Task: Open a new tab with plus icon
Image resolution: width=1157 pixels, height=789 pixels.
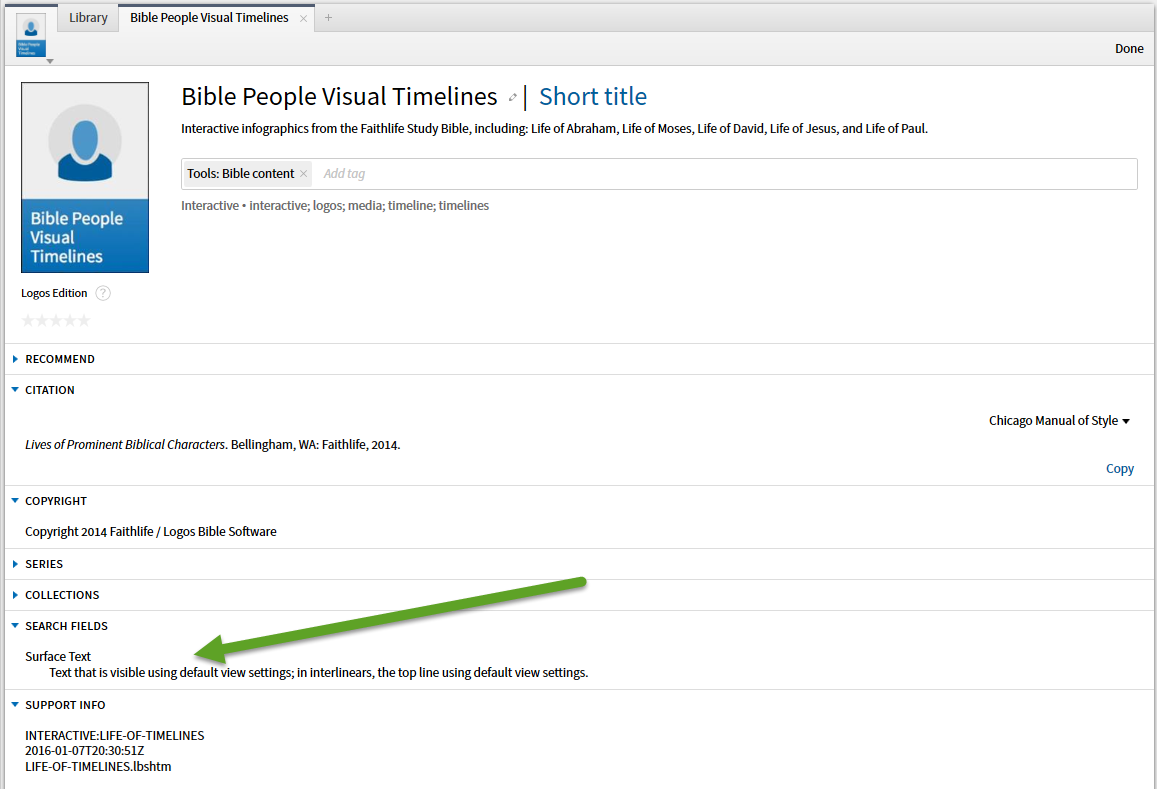Action: pos(328,18)
